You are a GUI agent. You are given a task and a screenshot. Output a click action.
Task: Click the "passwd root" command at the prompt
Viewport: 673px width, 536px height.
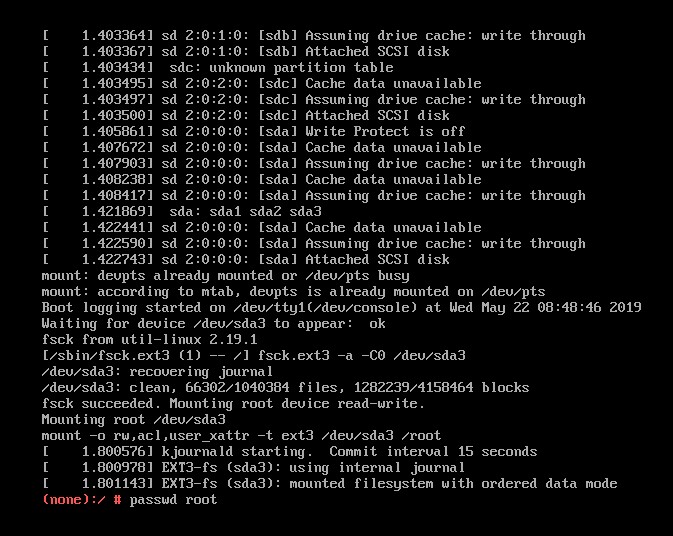pyautogui.click(x=173, y=499)
